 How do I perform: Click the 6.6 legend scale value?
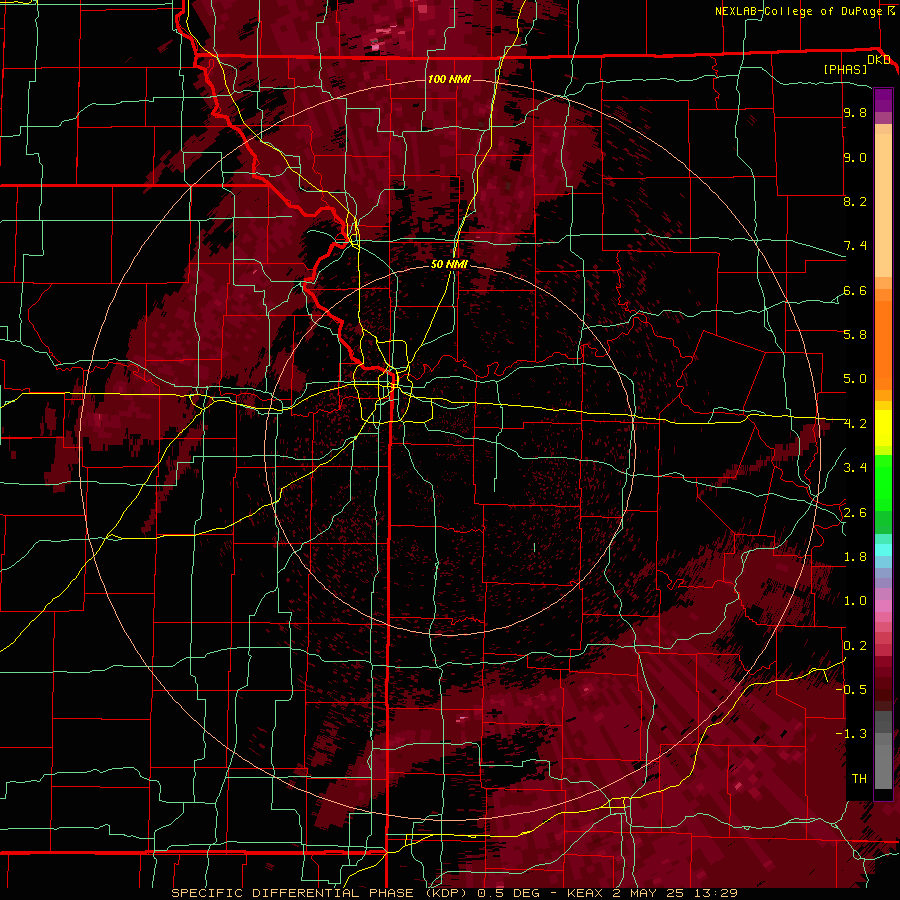pos(855,291)
